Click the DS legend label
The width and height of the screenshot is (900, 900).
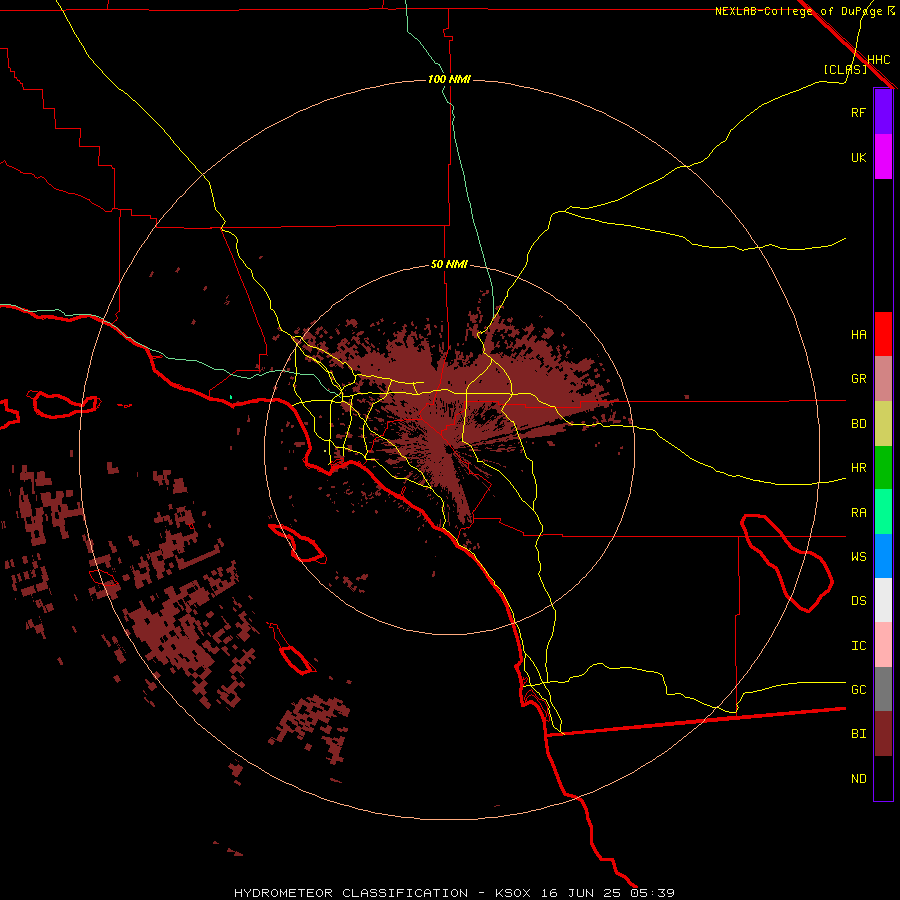click(858, 601)
